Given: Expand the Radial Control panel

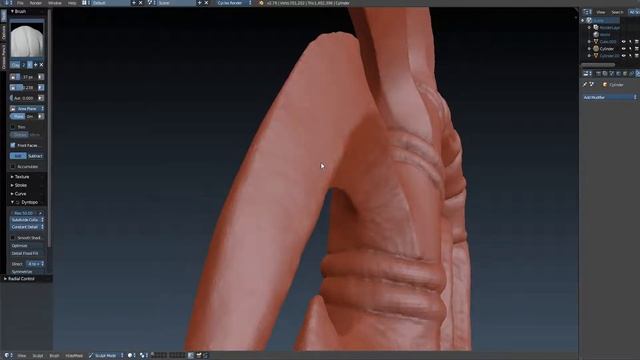Looking at the screenshot, I should (x=20, y=279).
